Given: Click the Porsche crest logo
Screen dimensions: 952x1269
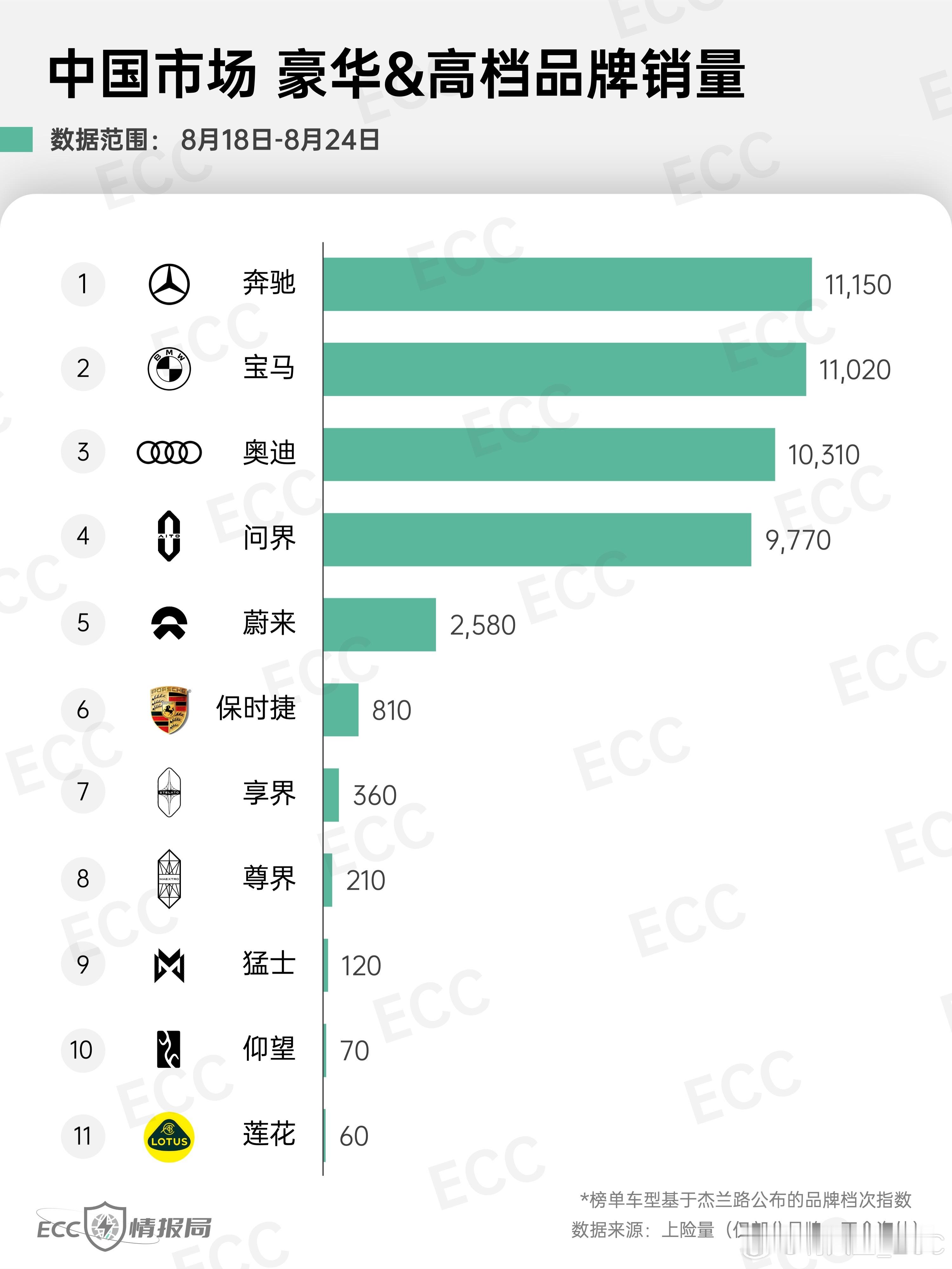Looking at the screenshot, I should (170, 710).
